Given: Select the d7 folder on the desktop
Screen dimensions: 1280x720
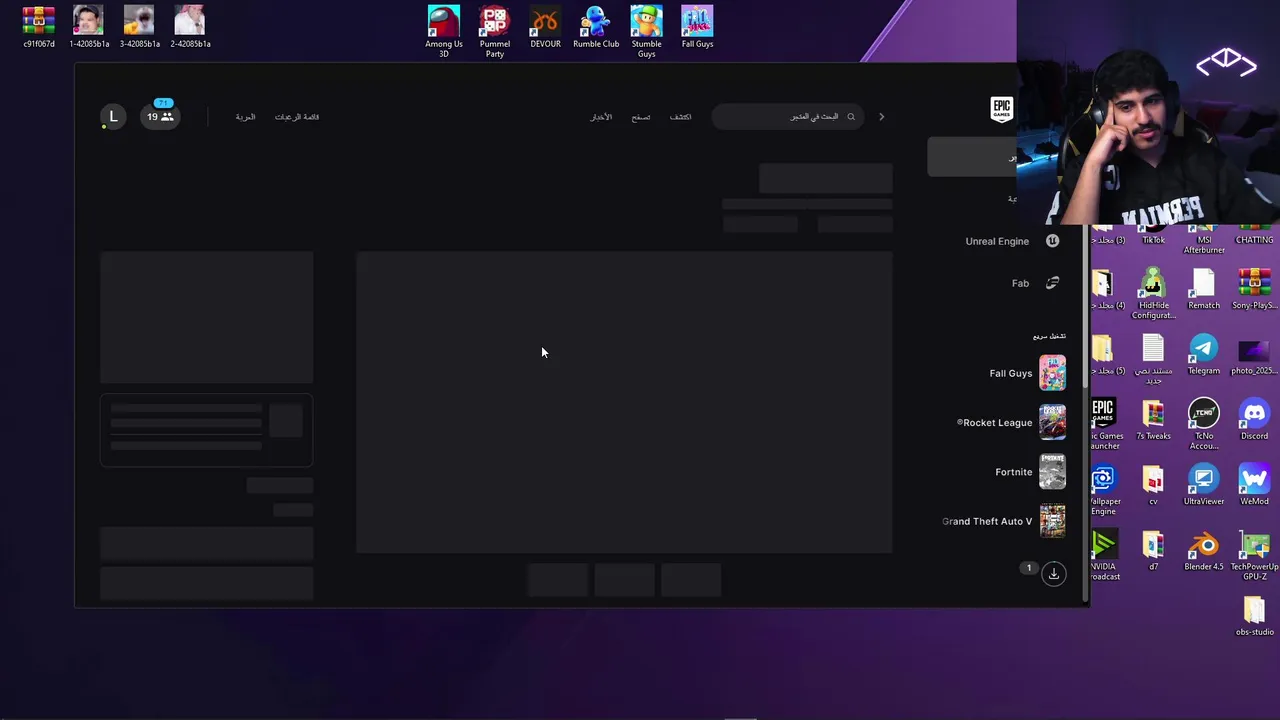Looking at the screenshot, I should pos(1153,550).
